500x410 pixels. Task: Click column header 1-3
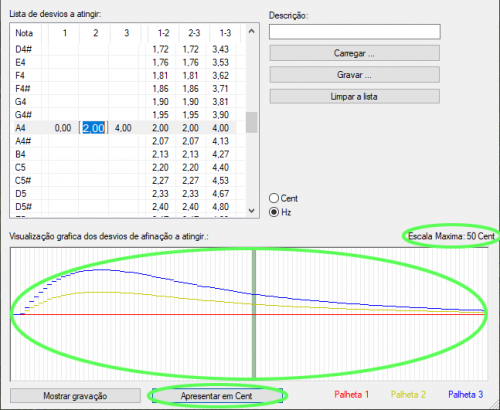pyautogui.click(x=225, y=33)
